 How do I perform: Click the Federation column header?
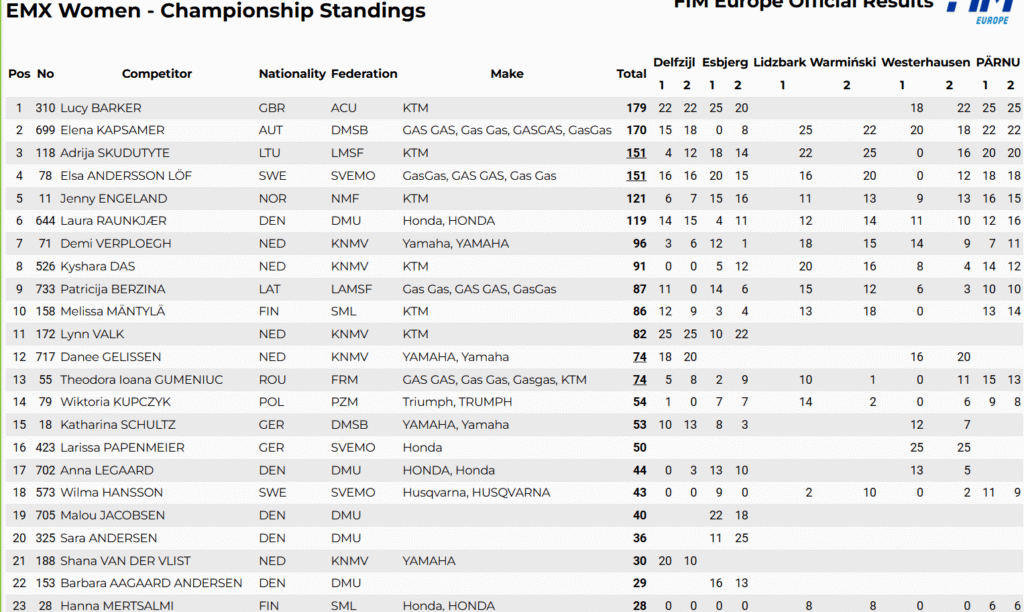tap(364, 74)
